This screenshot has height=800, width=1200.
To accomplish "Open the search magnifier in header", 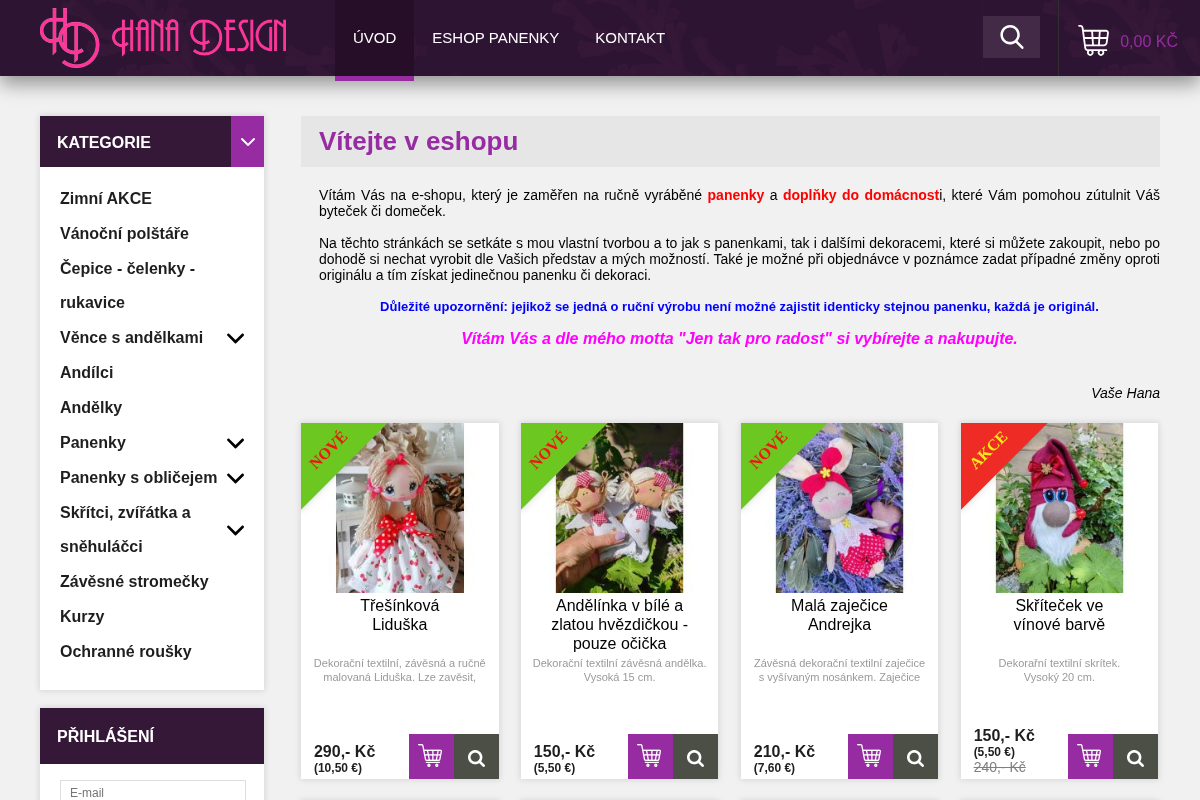I will click(1011, 37).
